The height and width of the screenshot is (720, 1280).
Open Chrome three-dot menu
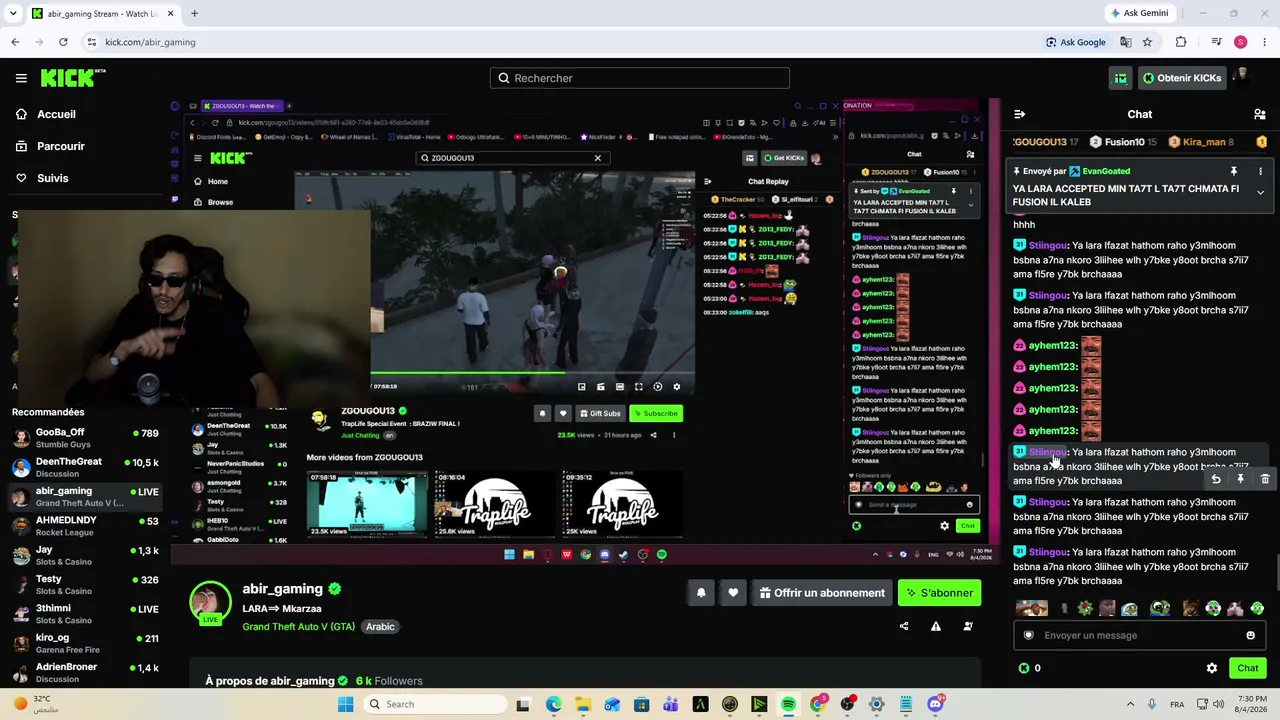click(x=1265, y=42)
